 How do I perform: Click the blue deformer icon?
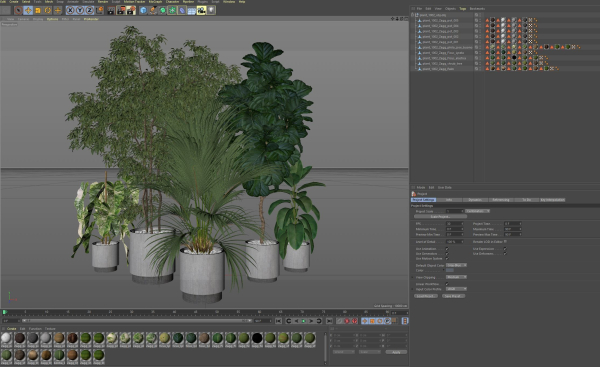(x=182, y=10)
